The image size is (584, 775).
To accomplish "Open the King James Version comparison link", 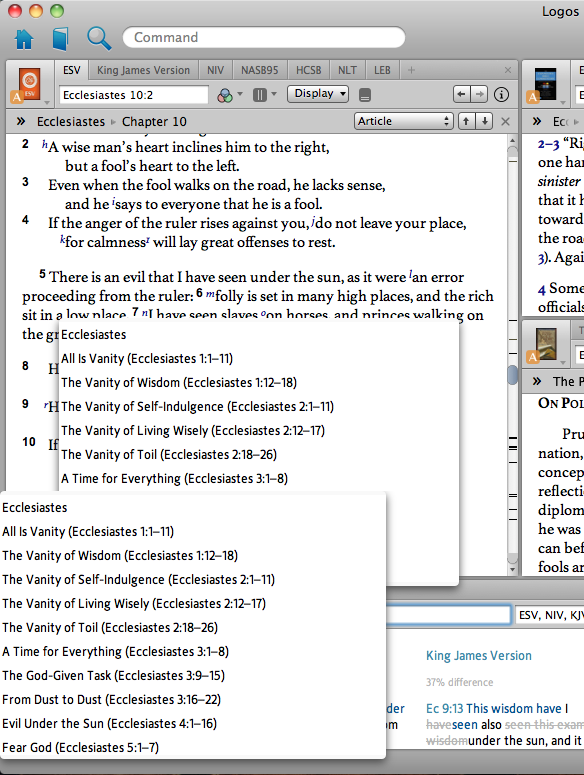I will pyautogui.click(x=479, y=656).
